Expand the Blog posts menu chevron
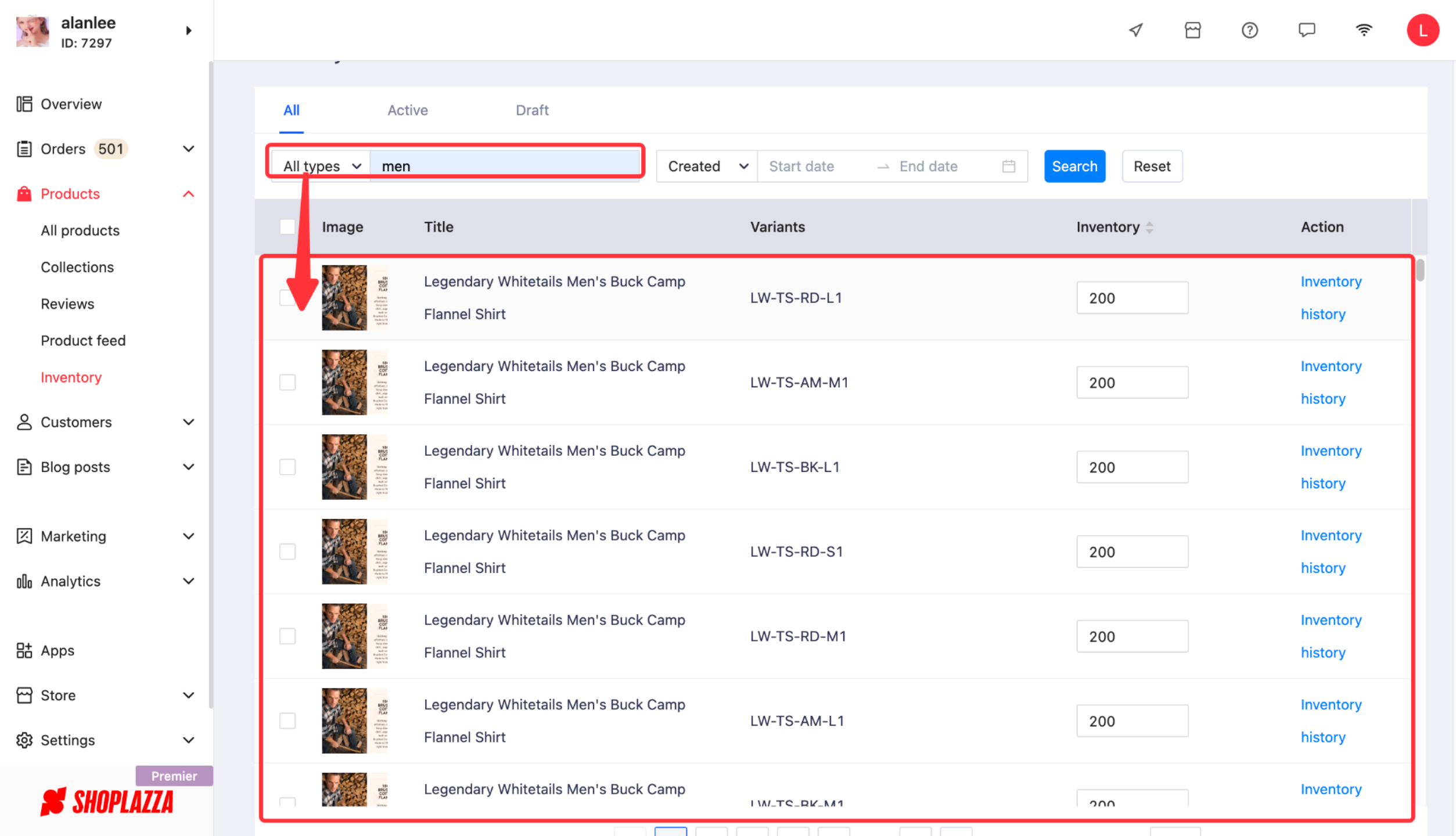Image resolution: width=1456 pixels, height=836 pixels. [188, 467]
